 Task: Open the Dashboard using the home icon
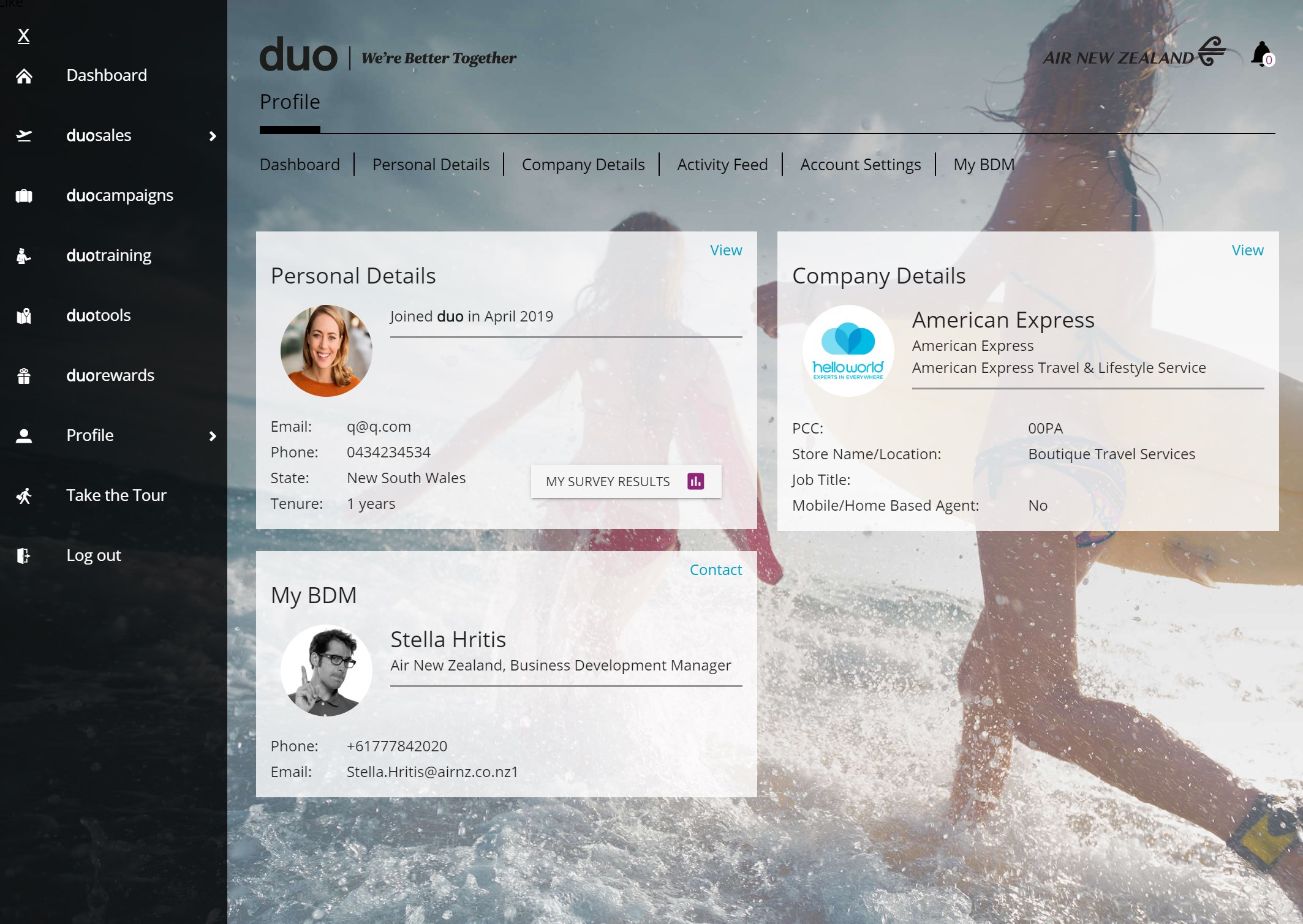(x=25, y=76)
